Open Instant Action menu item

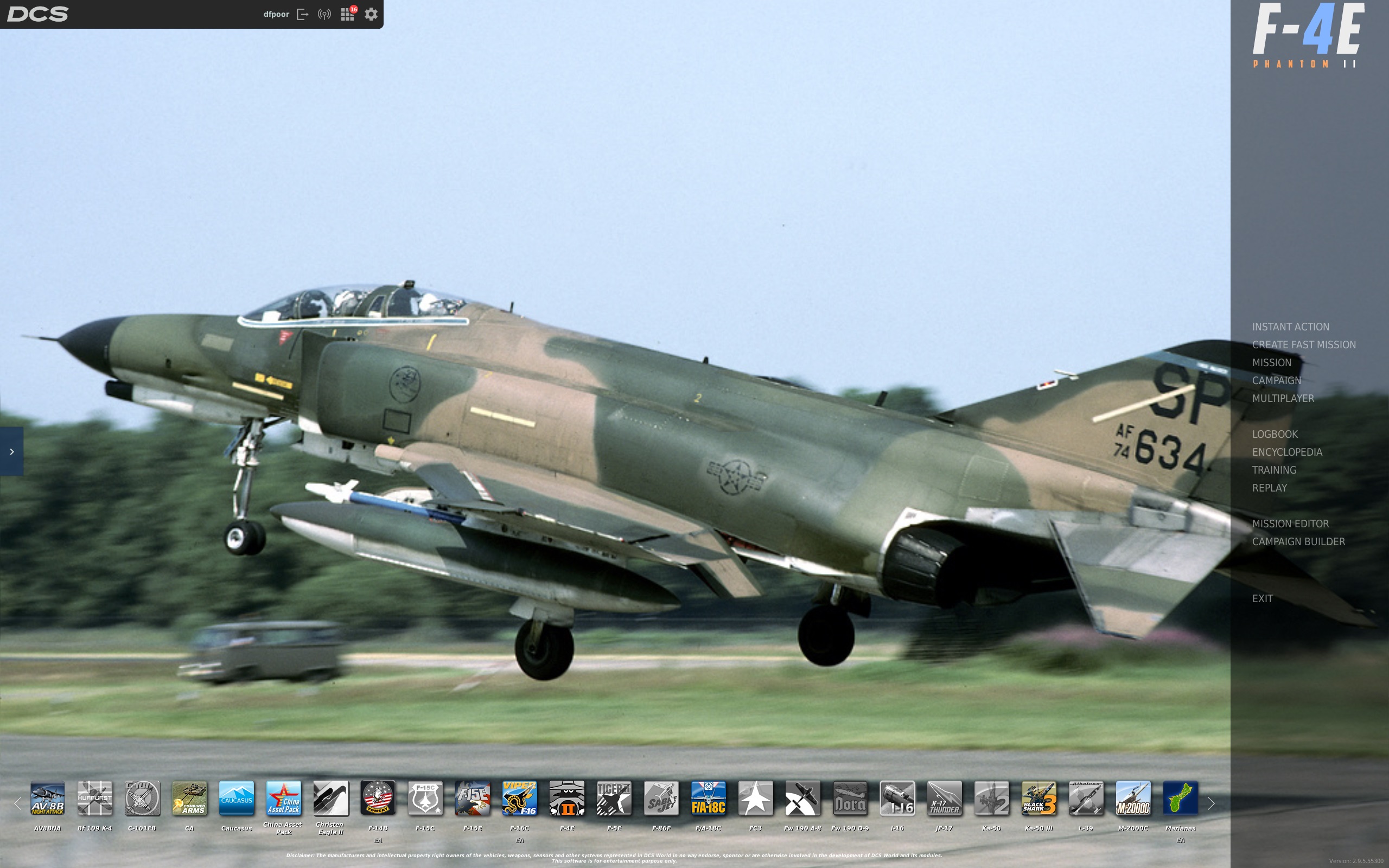(x=1290, y=327)
